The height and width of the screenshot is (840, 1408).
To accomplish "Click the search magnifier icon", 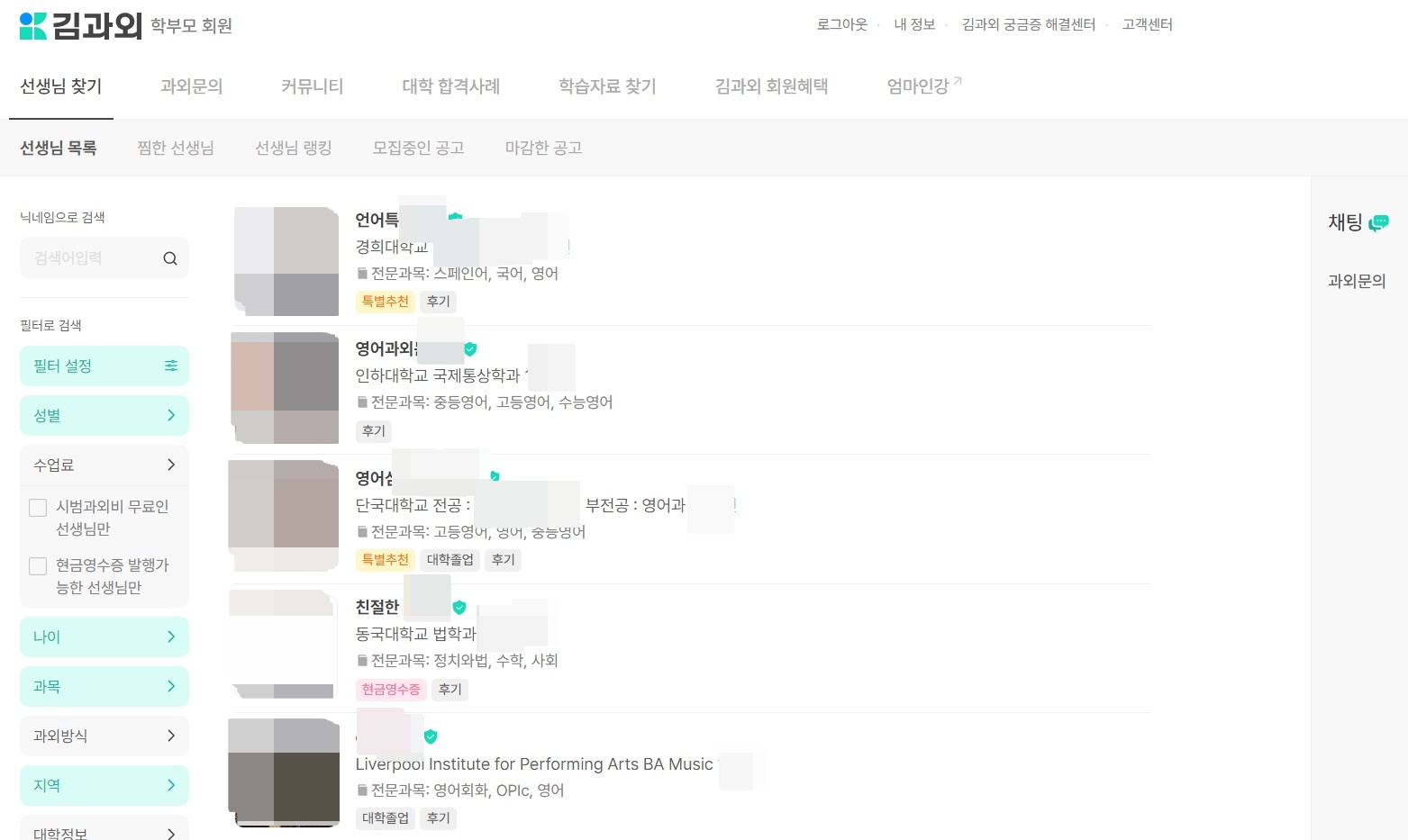I will point(170,258).
